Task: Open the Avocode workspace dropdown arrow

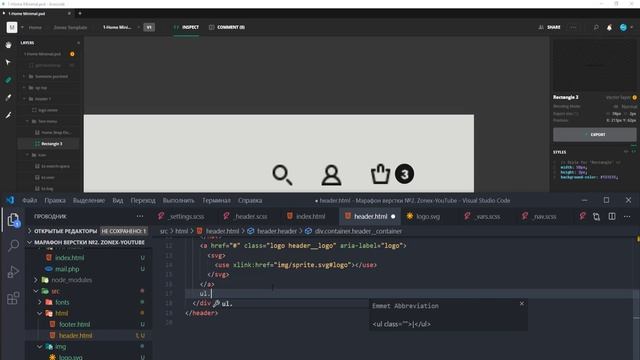Action: pos(22,27)
